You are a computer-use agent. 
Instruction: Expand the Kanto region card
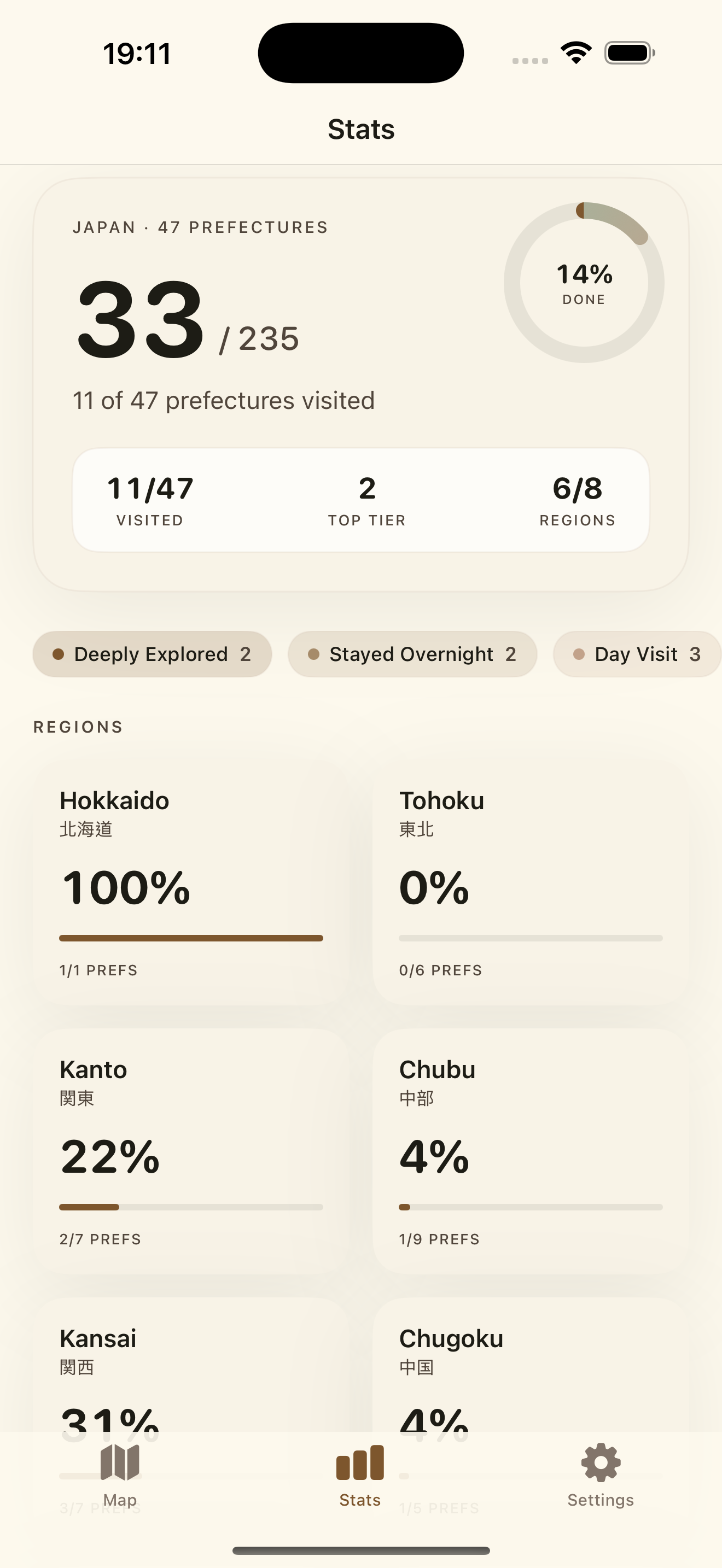(191, 1151)
